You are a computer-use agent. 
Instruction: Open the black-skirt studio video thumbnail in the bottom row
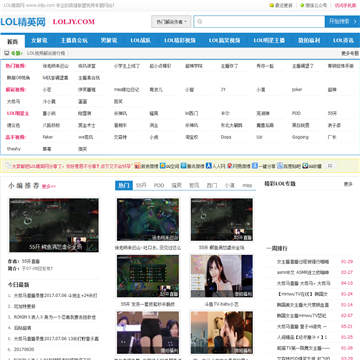tap(148, 332)
